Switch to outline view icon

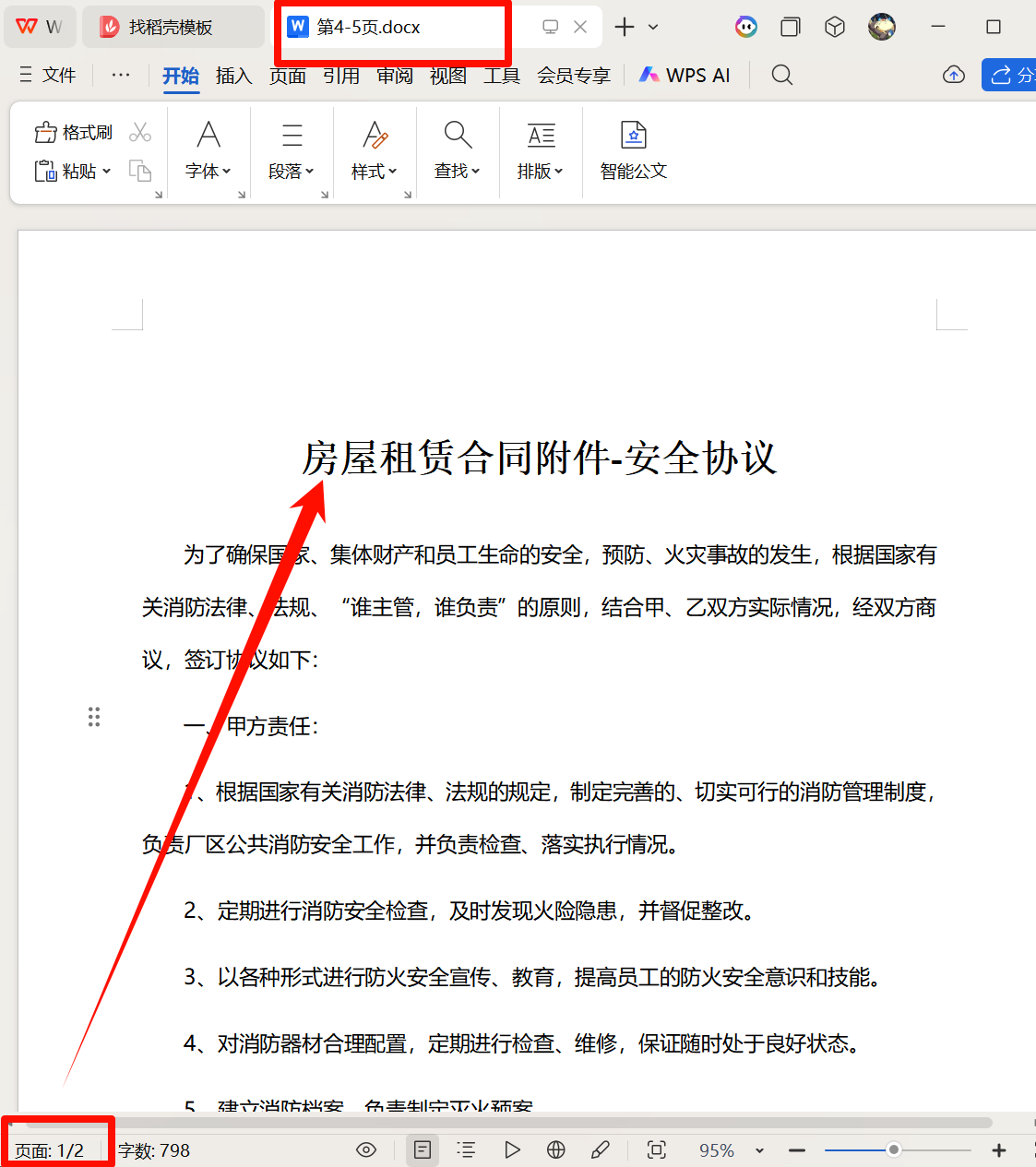467,1149
